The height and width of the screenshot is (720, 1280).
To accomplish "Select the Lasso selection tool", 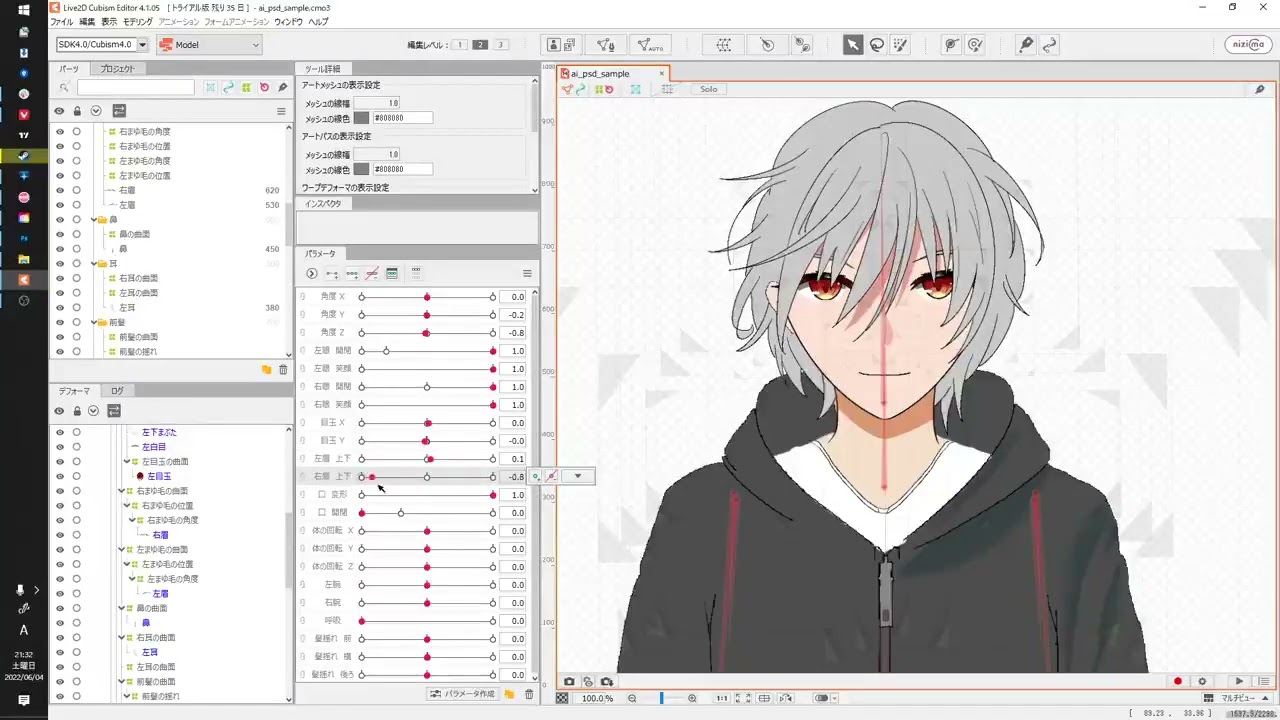I will (x=876, y=44).
